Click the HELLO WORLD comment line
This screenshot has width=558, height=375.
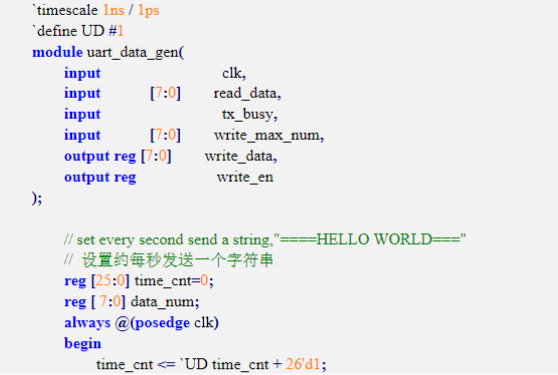click(265, 239)
